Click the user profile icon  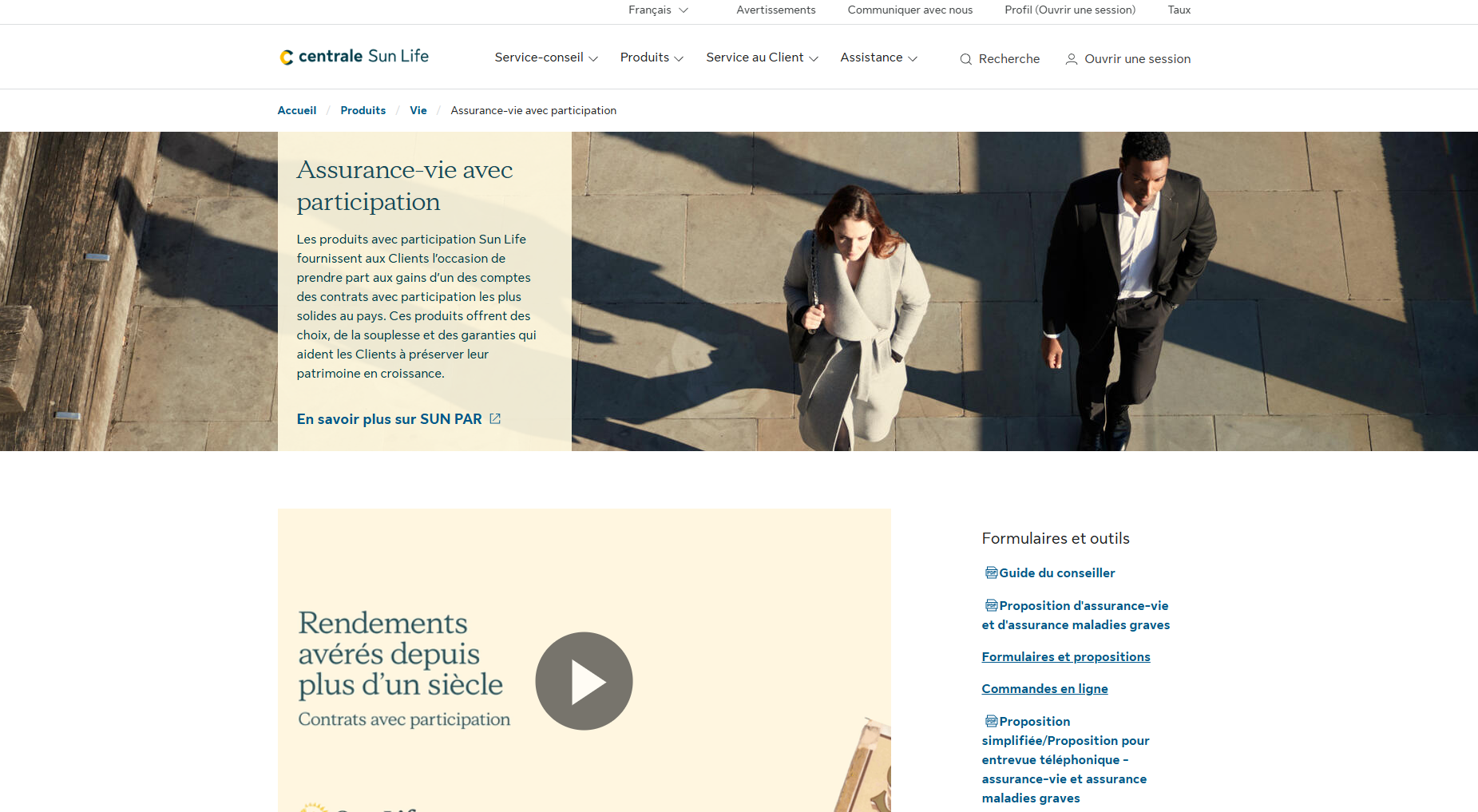coord(1071,59)
